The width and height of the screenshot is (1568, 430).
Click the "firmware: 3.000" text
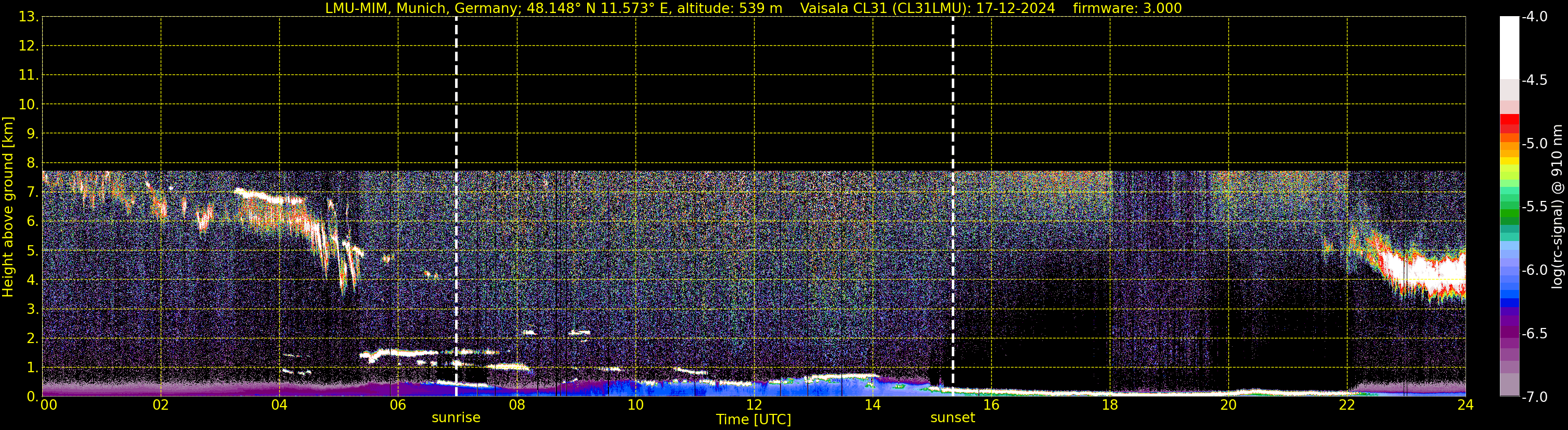tap(1128, 8)
